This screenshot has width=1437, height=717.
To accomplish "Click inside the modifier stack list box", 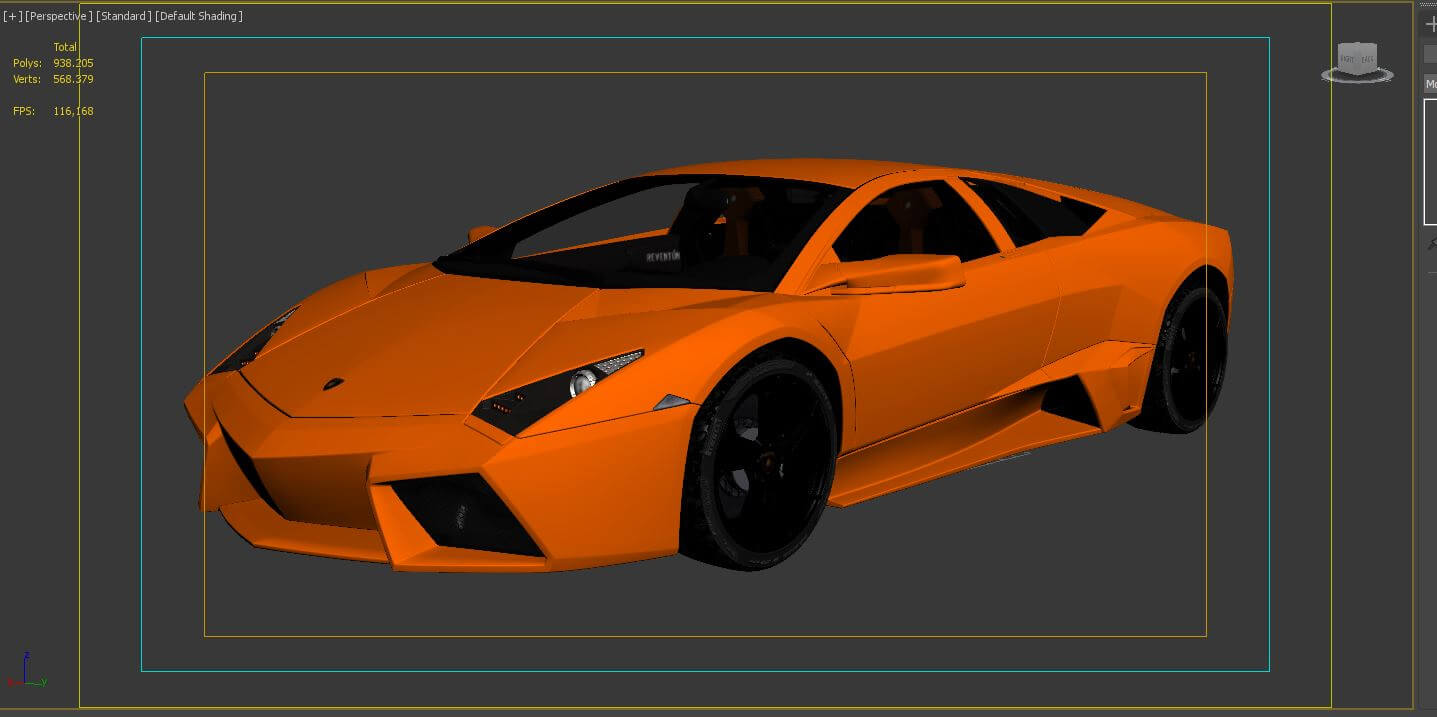I will click(1430, 162).
